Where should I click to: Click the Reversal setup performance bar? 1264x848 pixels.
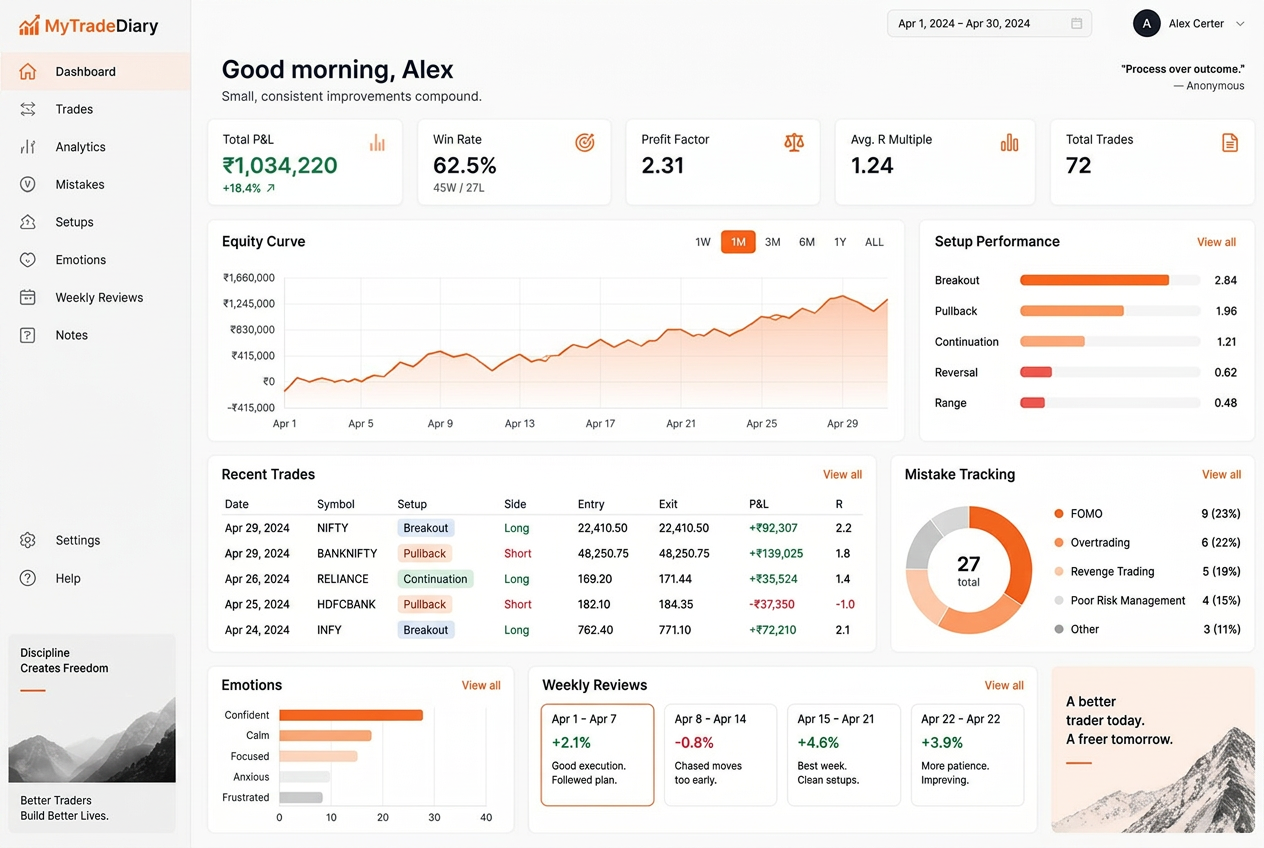point(1036,372)
